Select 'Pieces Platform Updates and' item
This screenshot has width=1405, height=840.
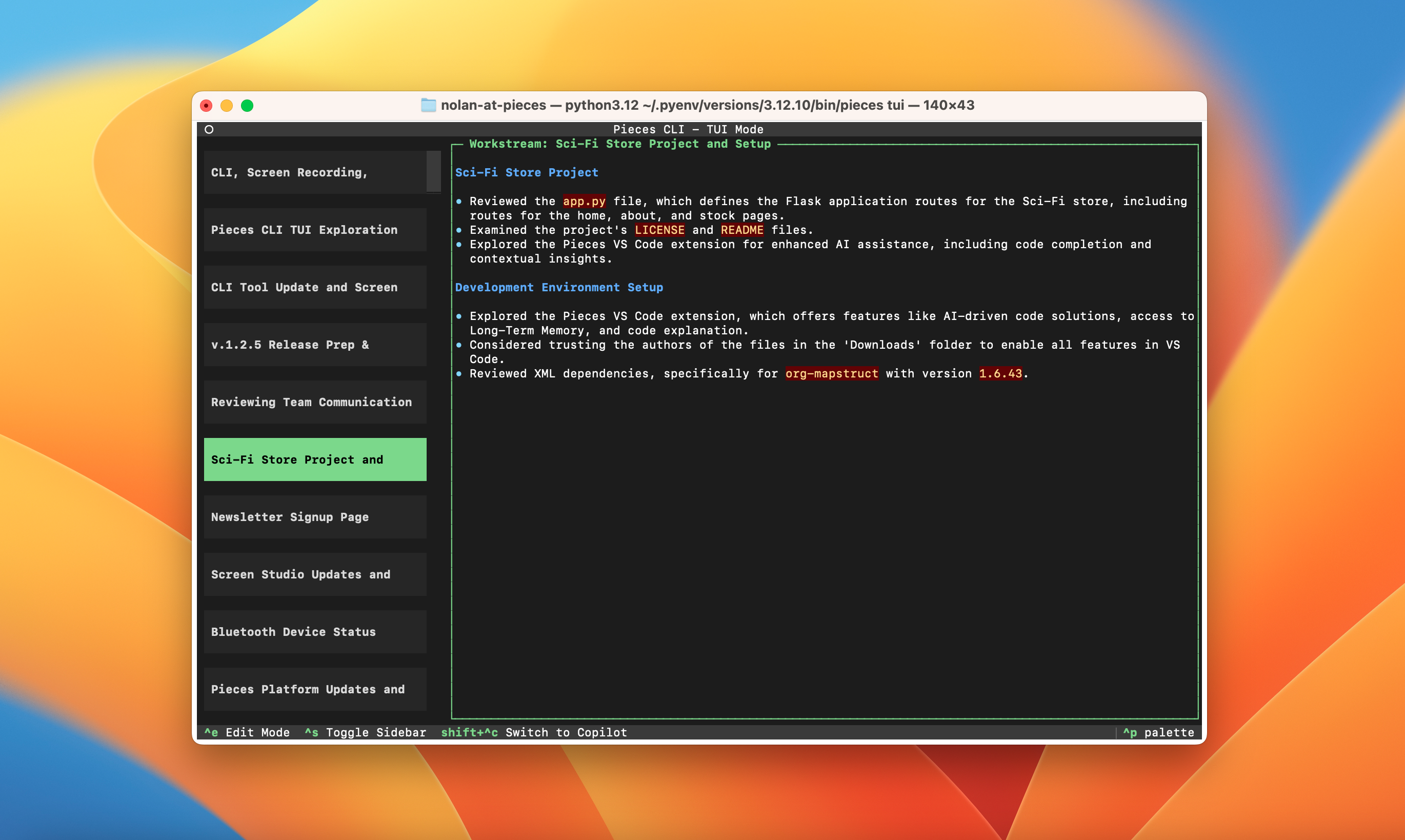315,689
